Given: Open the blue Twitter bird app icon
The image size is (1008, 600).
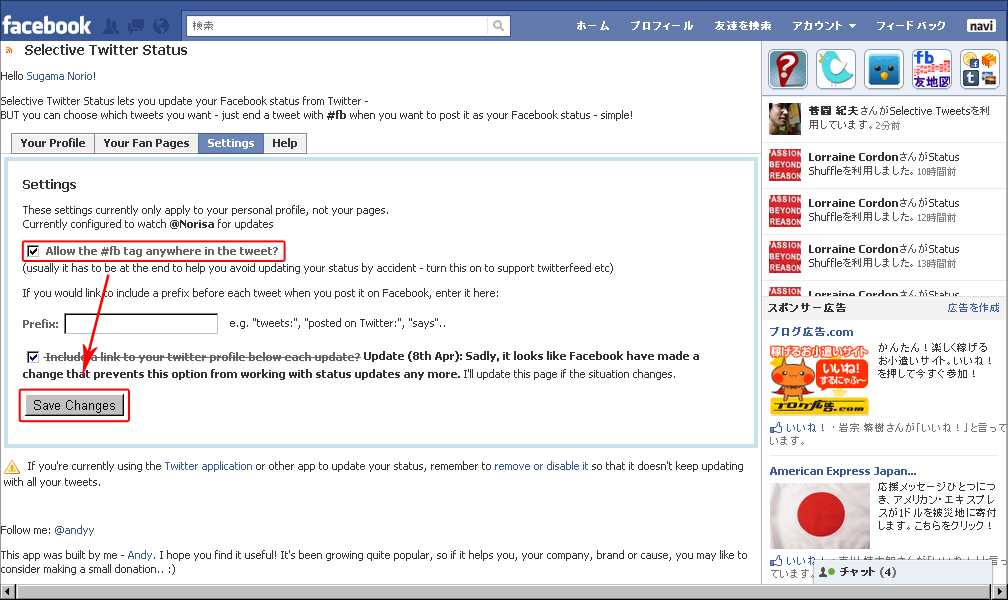Looking at the screenshot, I should 836,69.
